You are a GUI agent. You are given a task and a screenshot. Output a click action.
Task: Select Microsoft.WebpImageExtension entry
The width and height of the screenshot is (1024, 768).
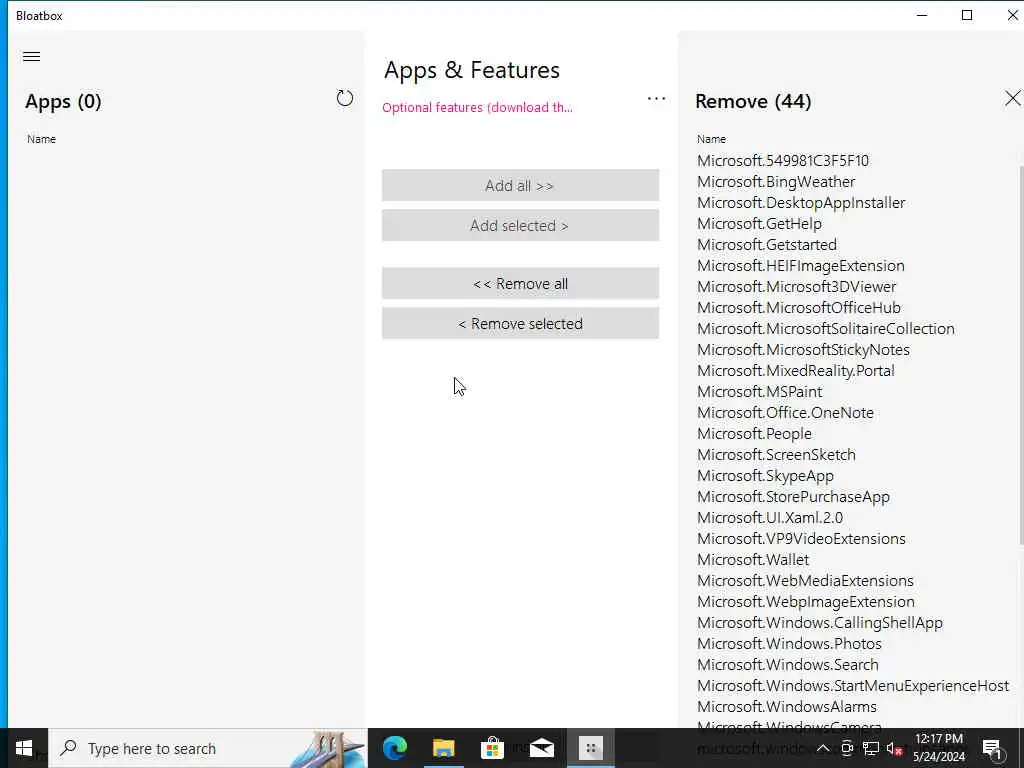pyautogui.click(x=806, y=601)
